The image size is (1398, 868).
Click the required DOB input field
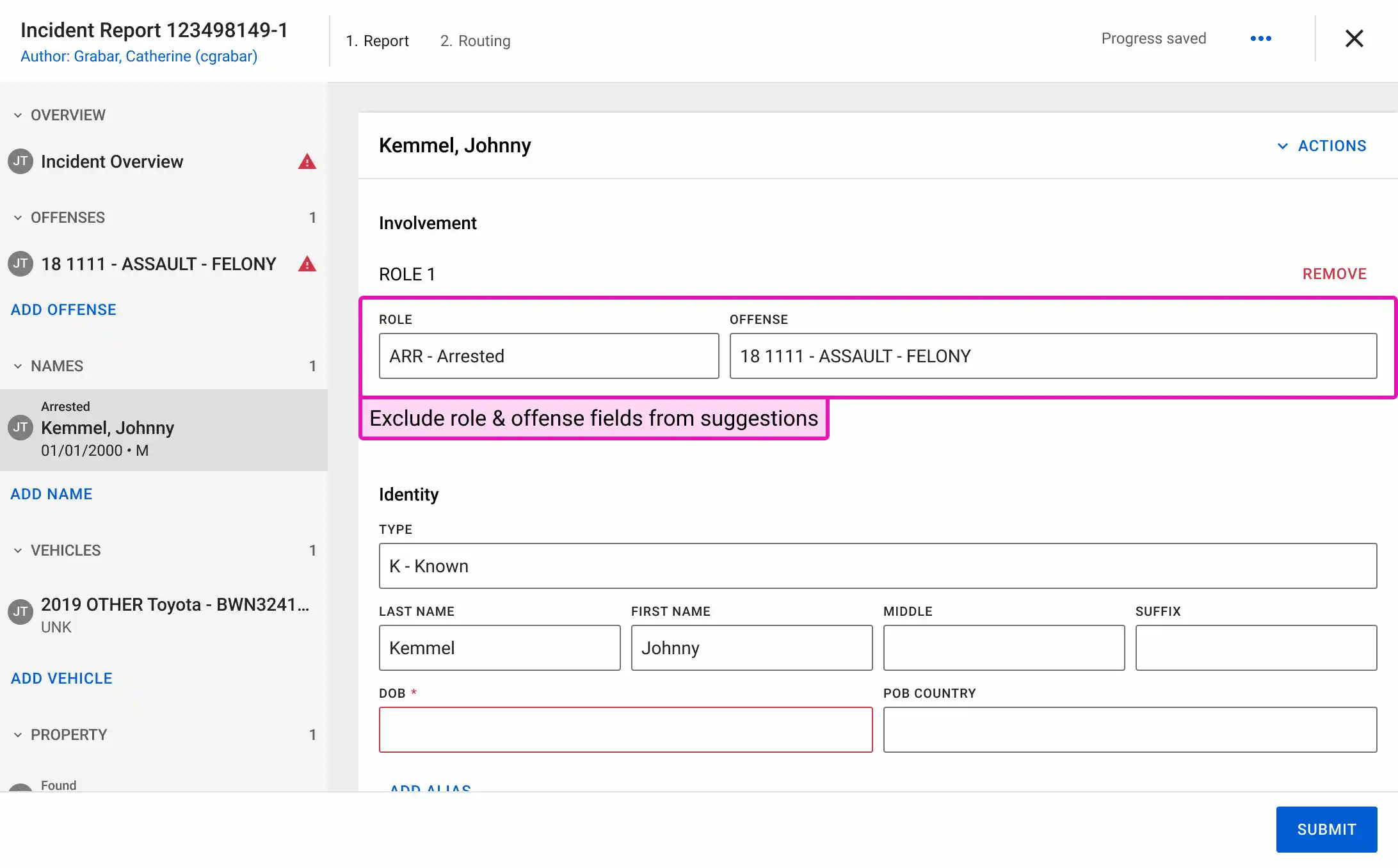(x=625, y=730)
